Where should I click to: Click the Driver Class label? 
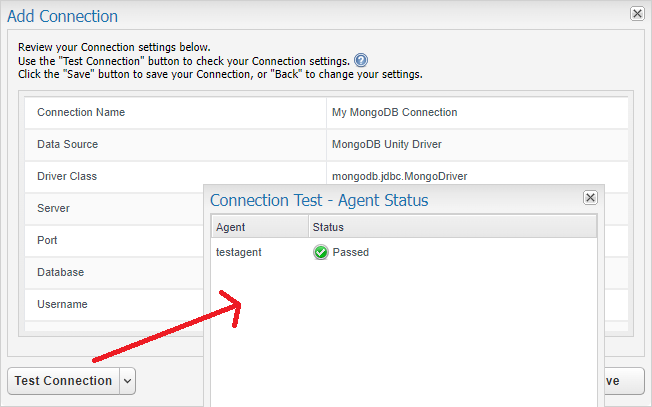(x=67, y=176)
